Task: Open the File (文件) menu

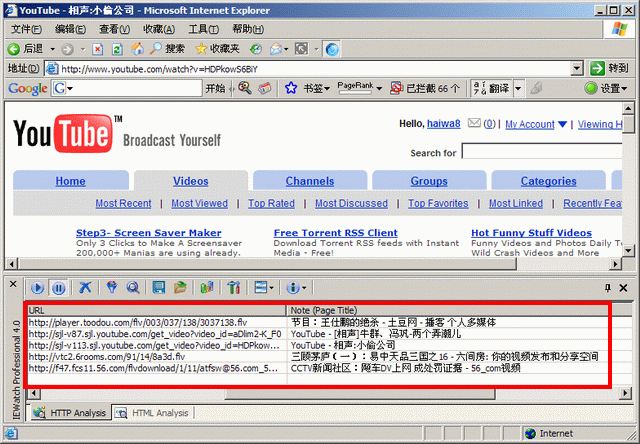Action: pos(26,29)
